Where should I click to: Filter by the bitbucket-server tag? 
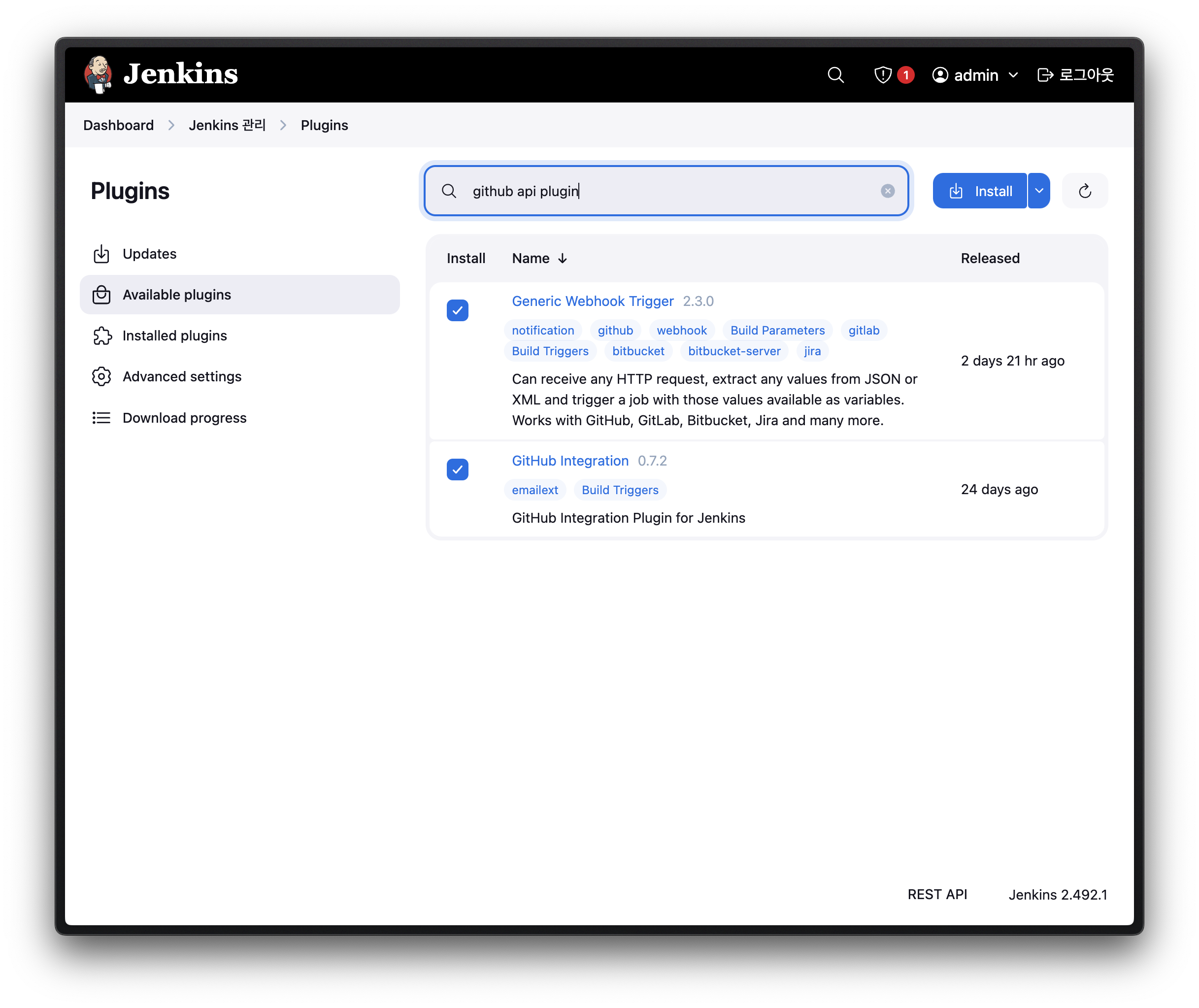[734, 351]
